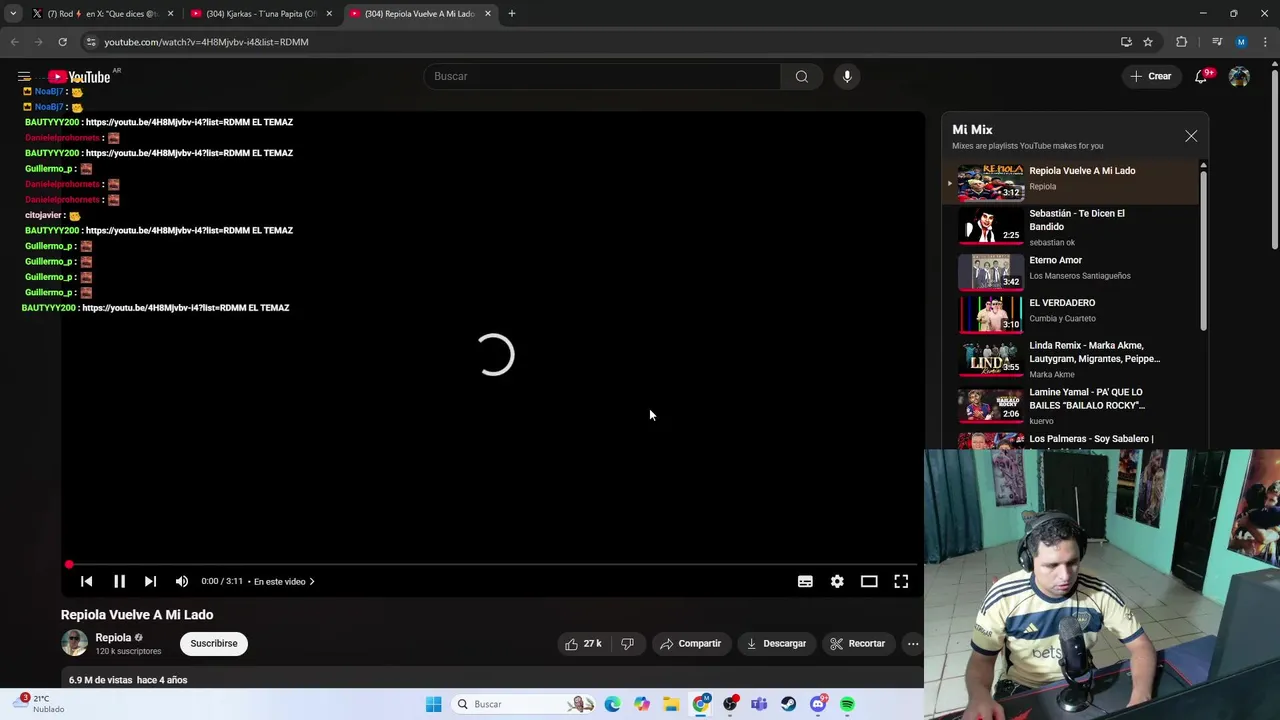This screenshot has width=1280, height=720.
Task: Click the page vertical scrollbar
Action: coord(1274,160)
